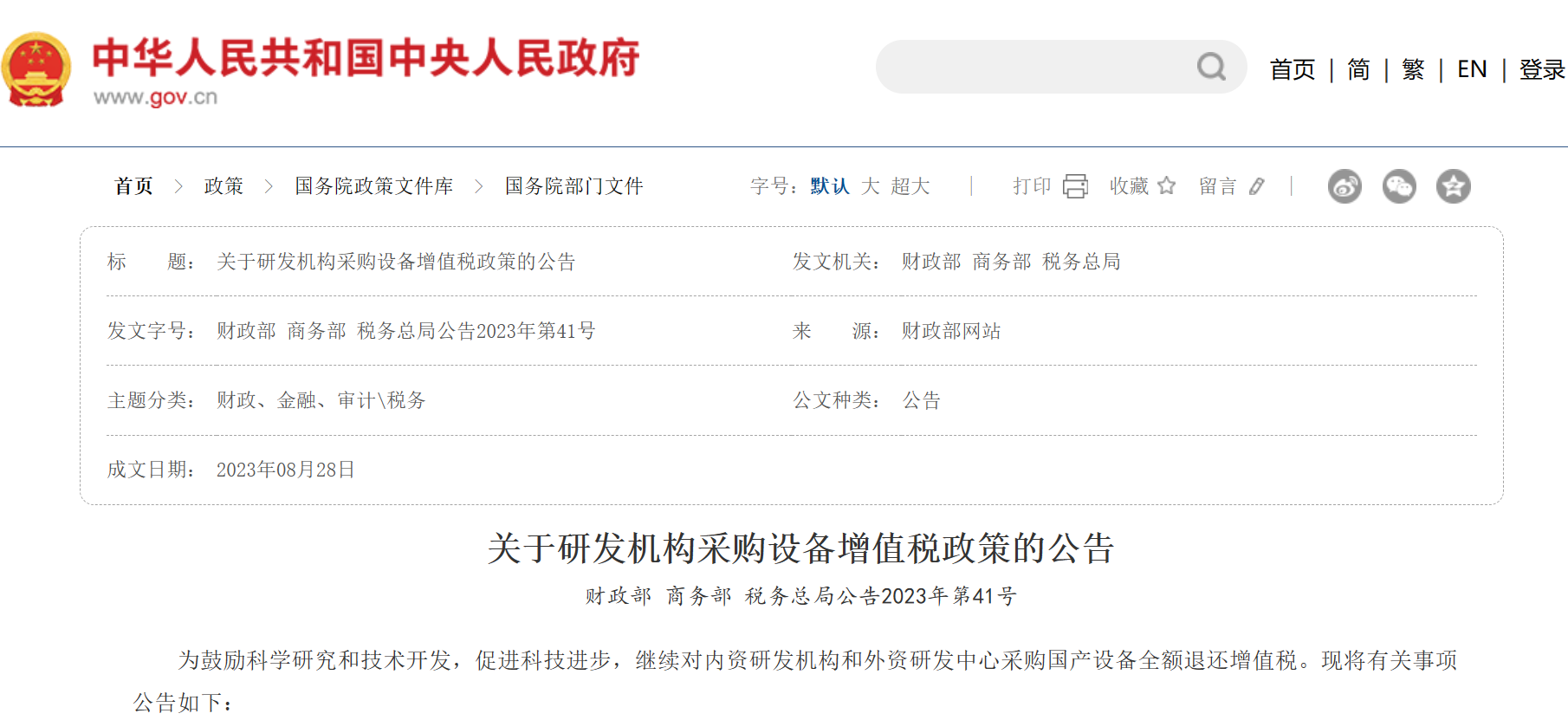Click the paragraph starting 为鼓励科学研究
The height and width of the screenshot is (720, 1568).
tap(795, 681)
